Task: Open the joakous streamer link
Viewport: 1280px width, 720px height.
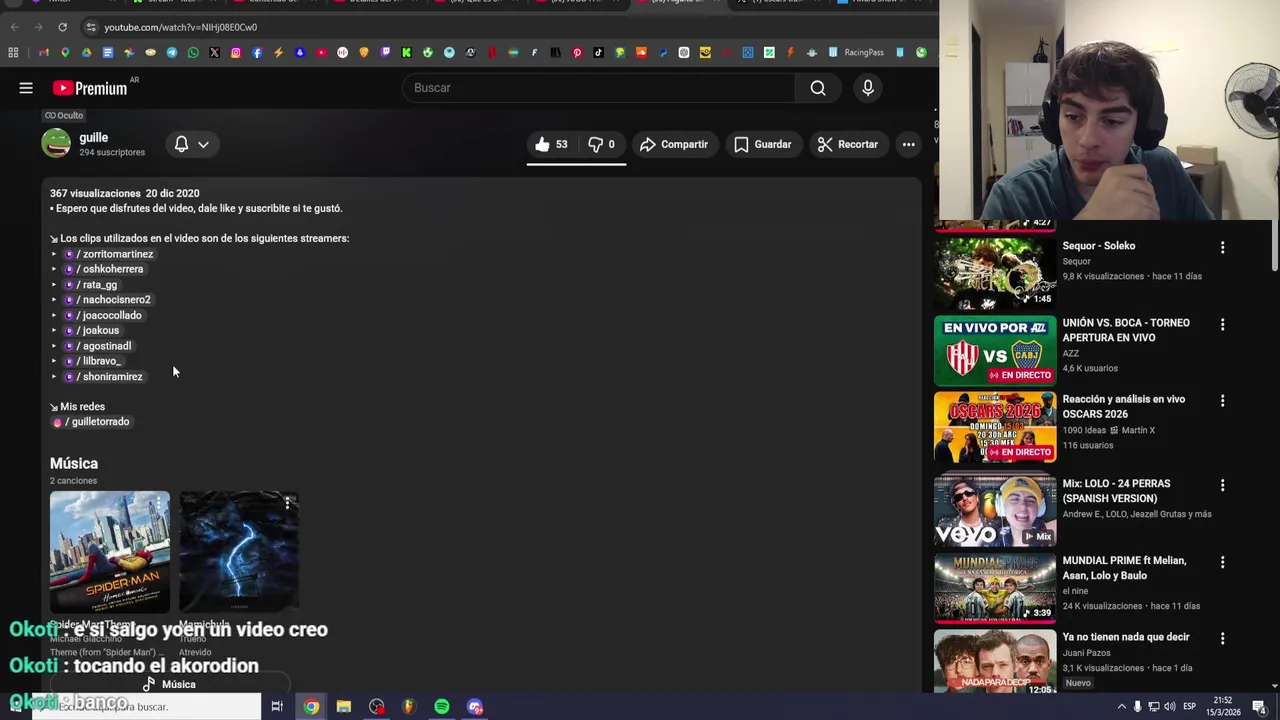Action: click(92, 330)
